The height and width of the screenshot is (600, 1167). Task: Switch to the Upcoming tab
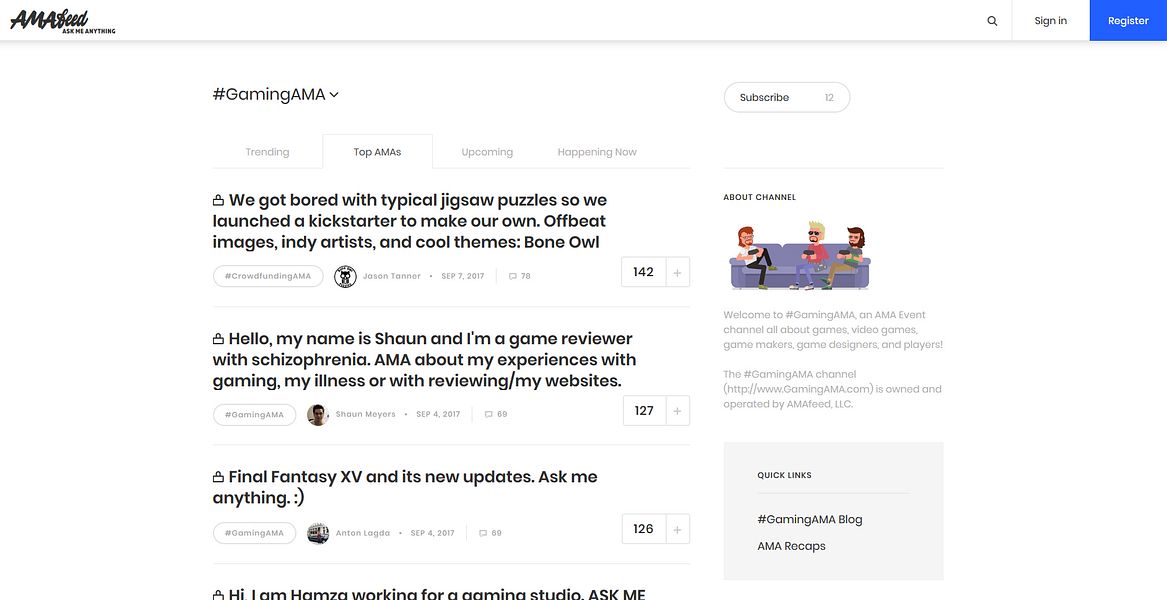pos(487,152)
